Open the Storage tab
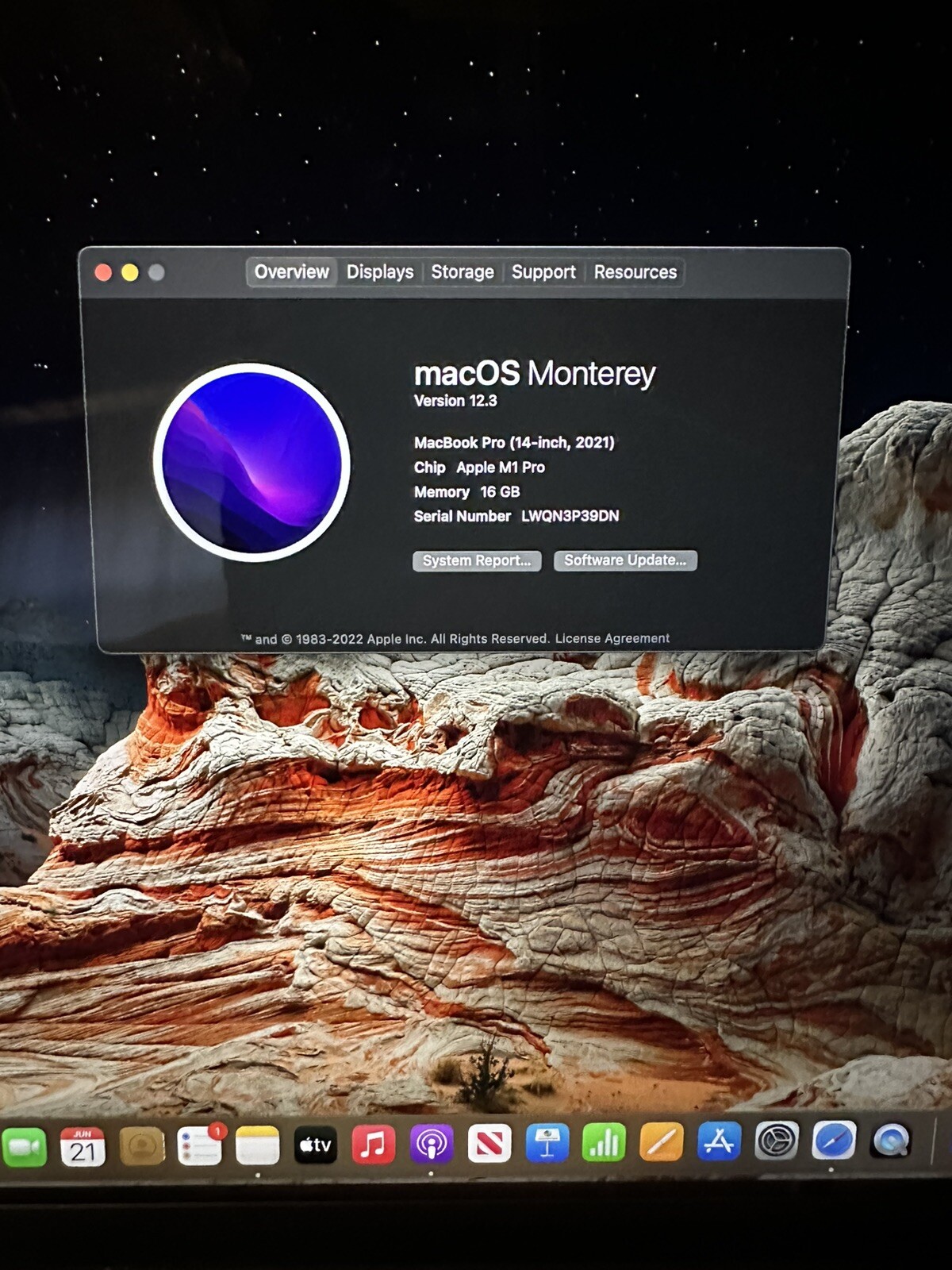 (x=463, y=272)
